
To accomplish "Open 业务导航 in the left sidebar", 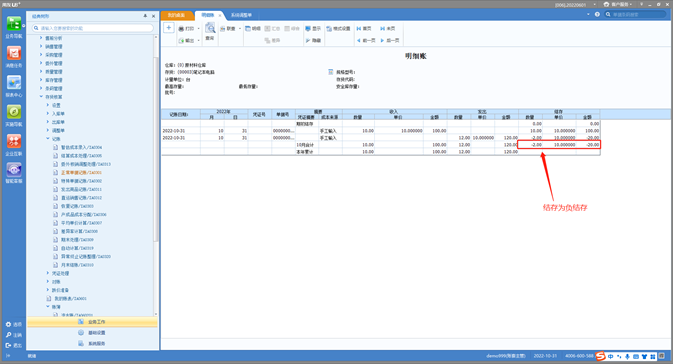I will point(14,27).
